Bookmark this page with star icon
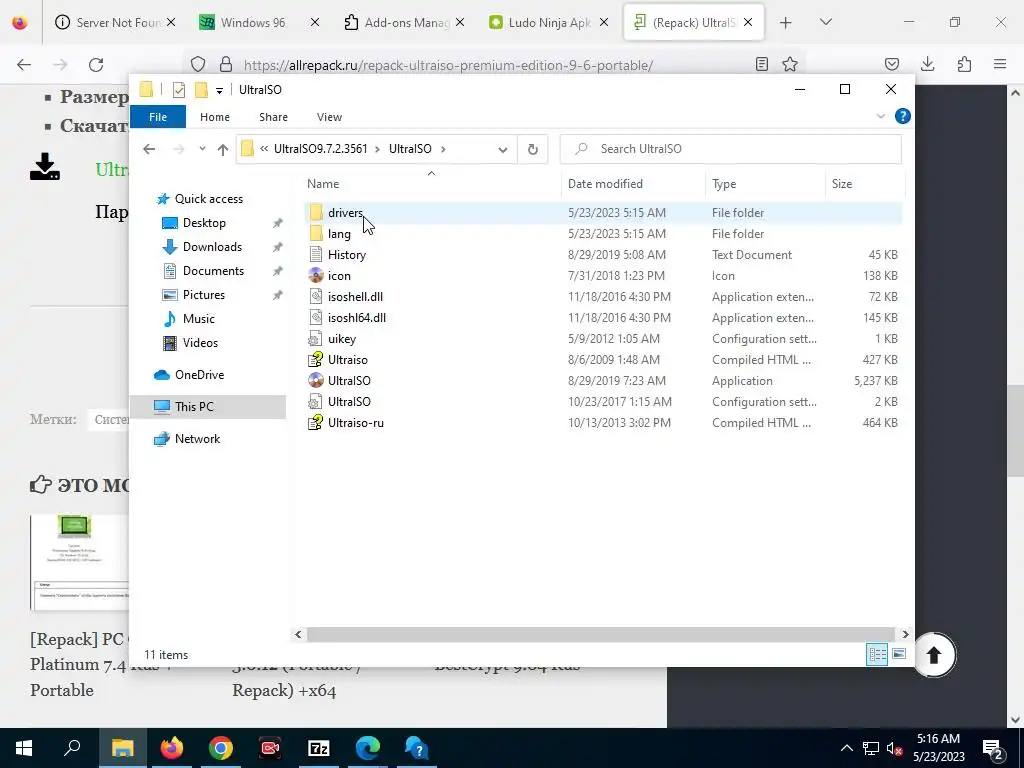The image size is (1024, 768). coord(790,64)
